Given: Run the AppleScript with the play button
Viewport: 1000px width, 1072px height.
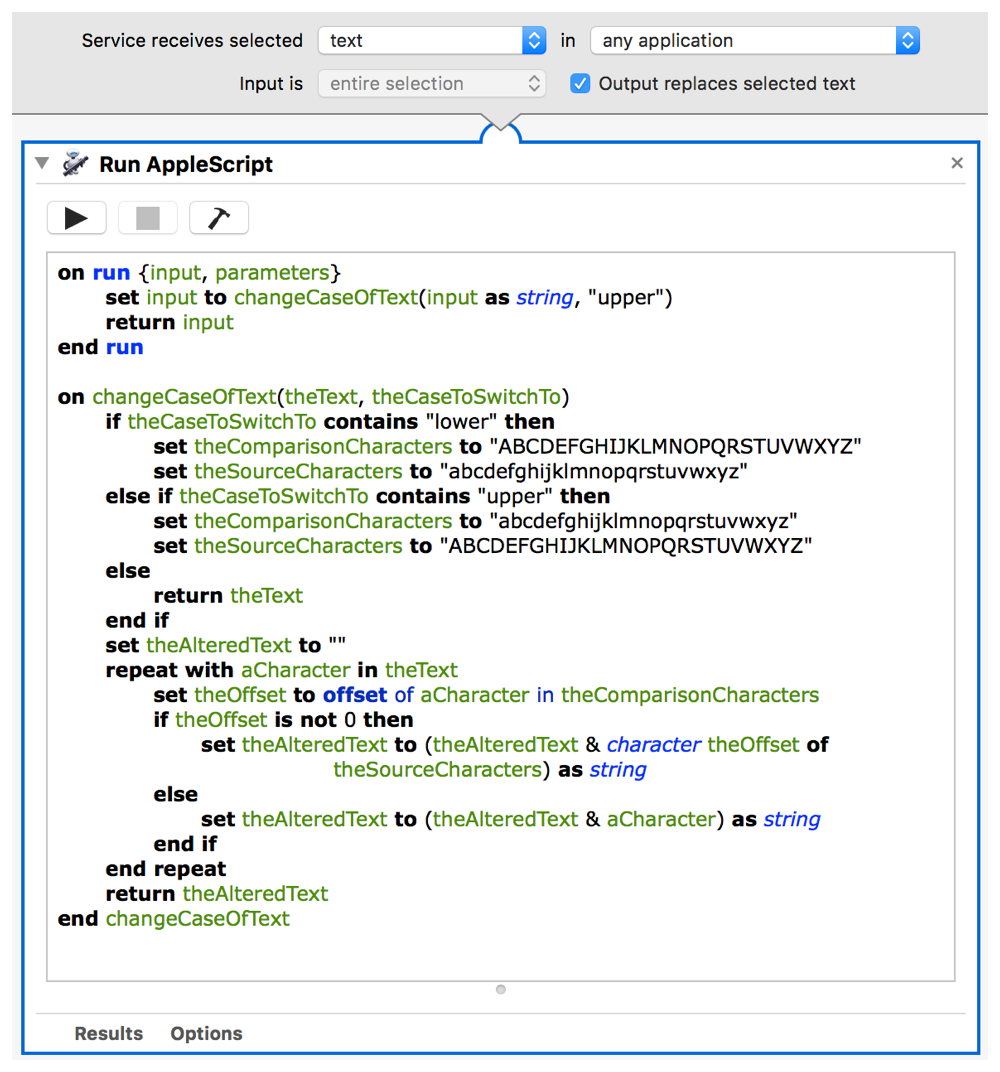Looking at the screenshot, I should (x=77, y=218).
